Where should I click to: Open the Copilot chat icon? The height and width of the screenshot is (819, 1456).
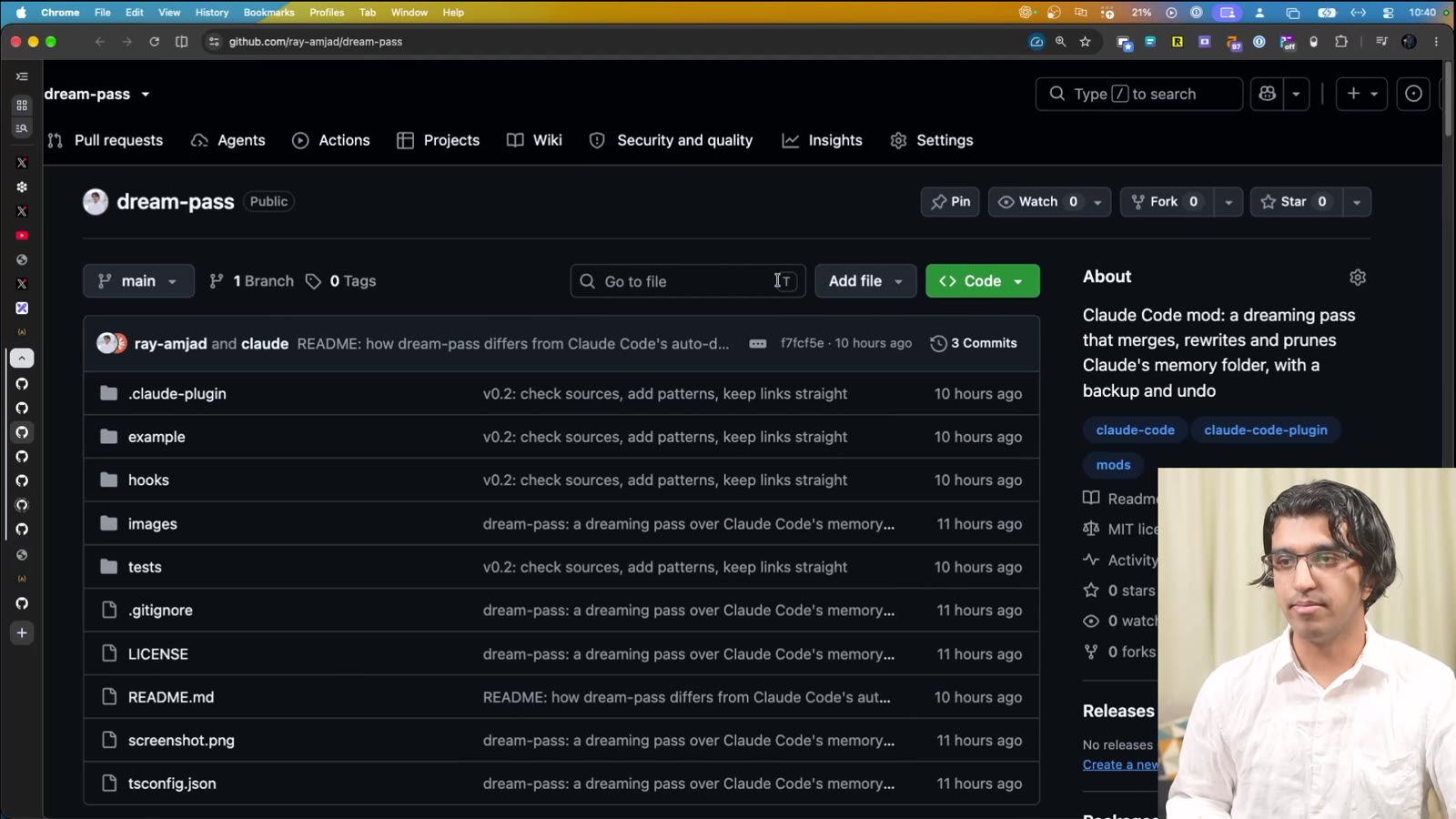[1267, 94]
